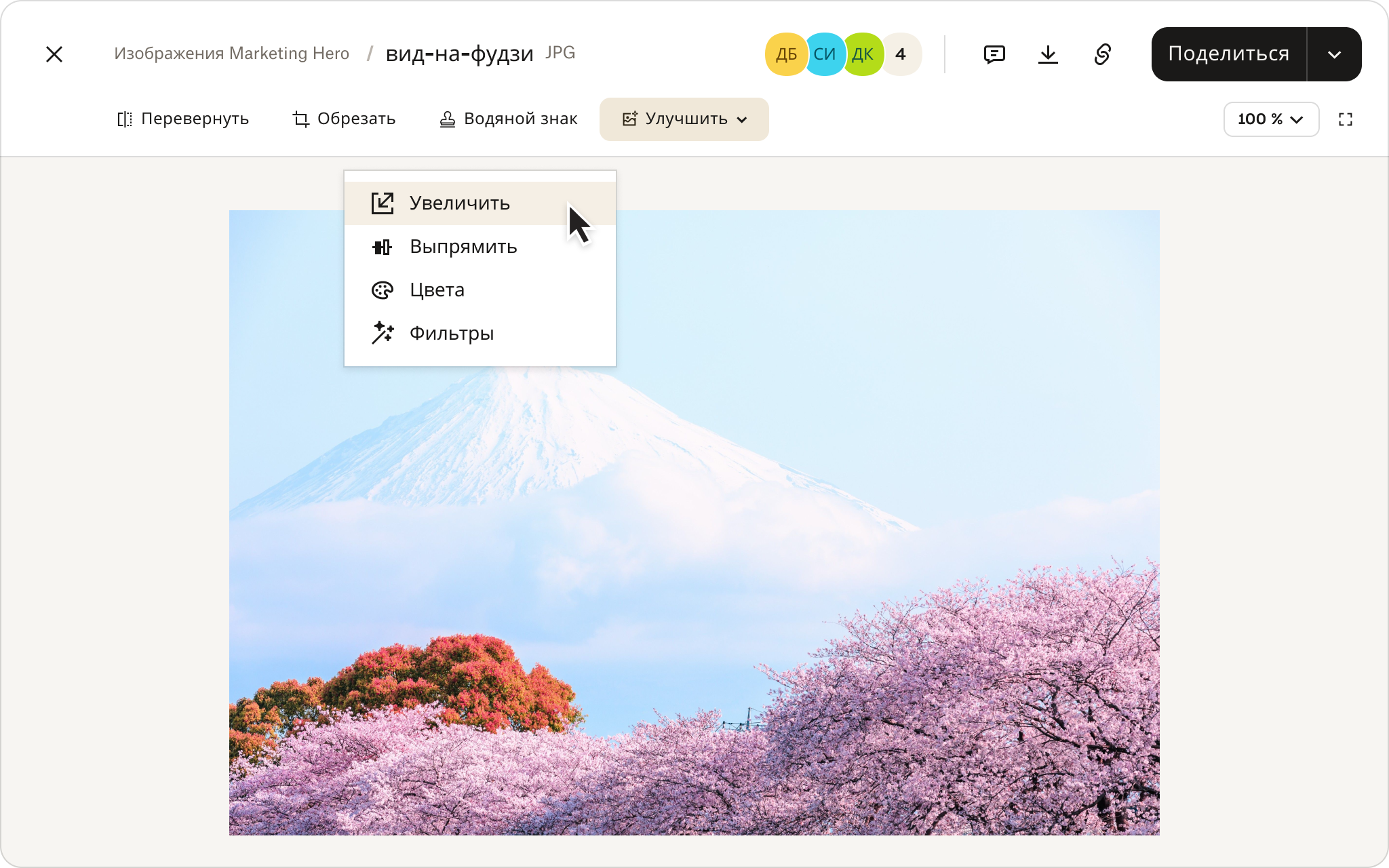Viewport: 1389px width, 868px height.
Task: Show the 4 additional collaborators
Action: 901,54
